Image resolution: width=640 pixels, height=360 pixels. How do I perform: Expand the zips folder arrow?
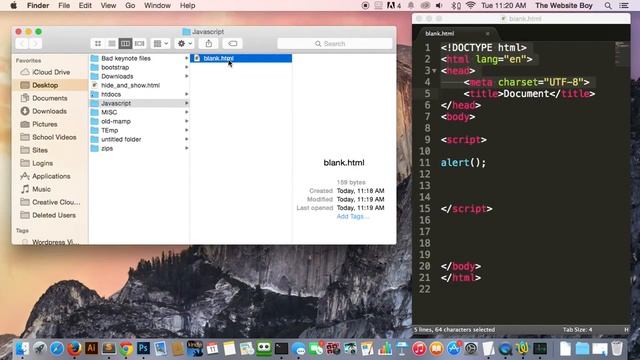click(187, 148)
